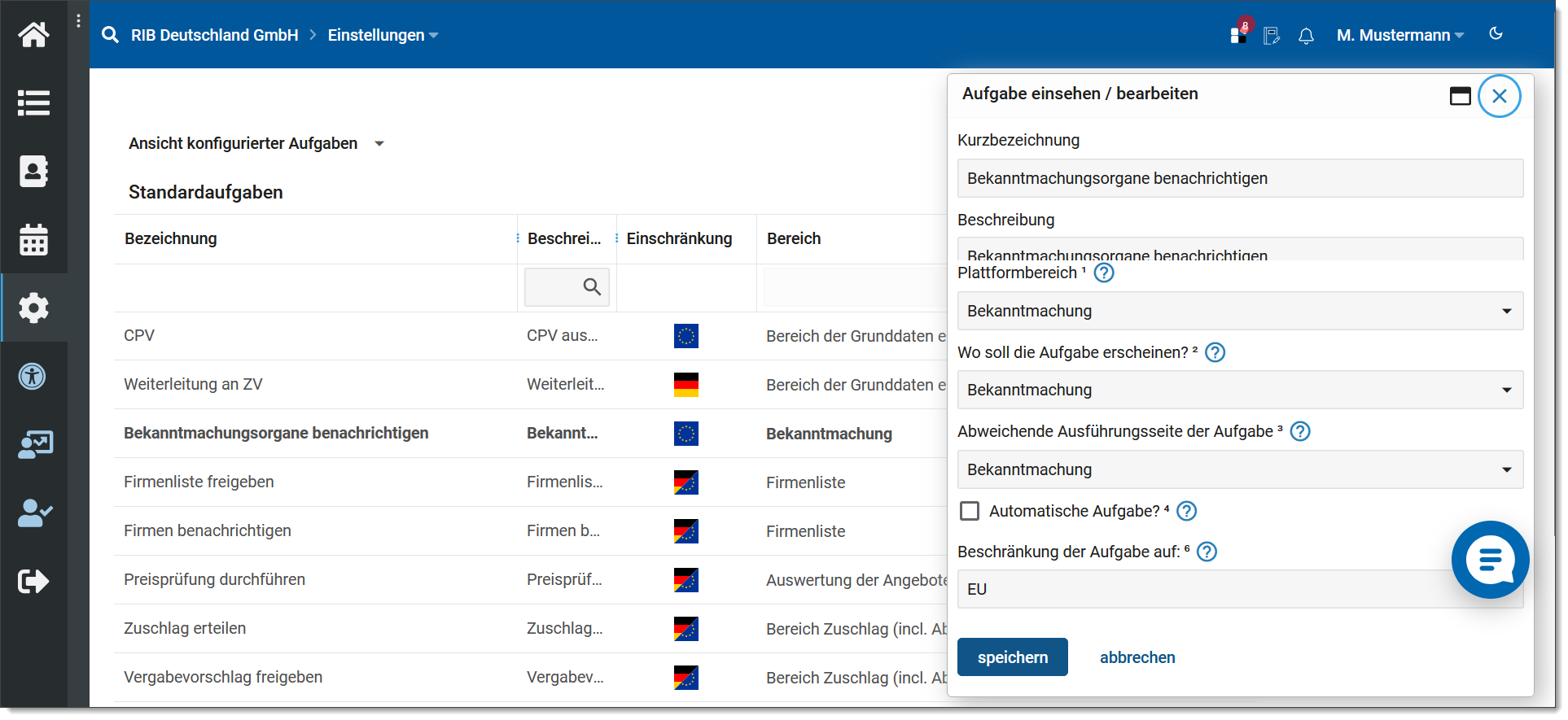Show help for Plattformbereich field
The image size is (1568, 720).
tap(1103, 273)
